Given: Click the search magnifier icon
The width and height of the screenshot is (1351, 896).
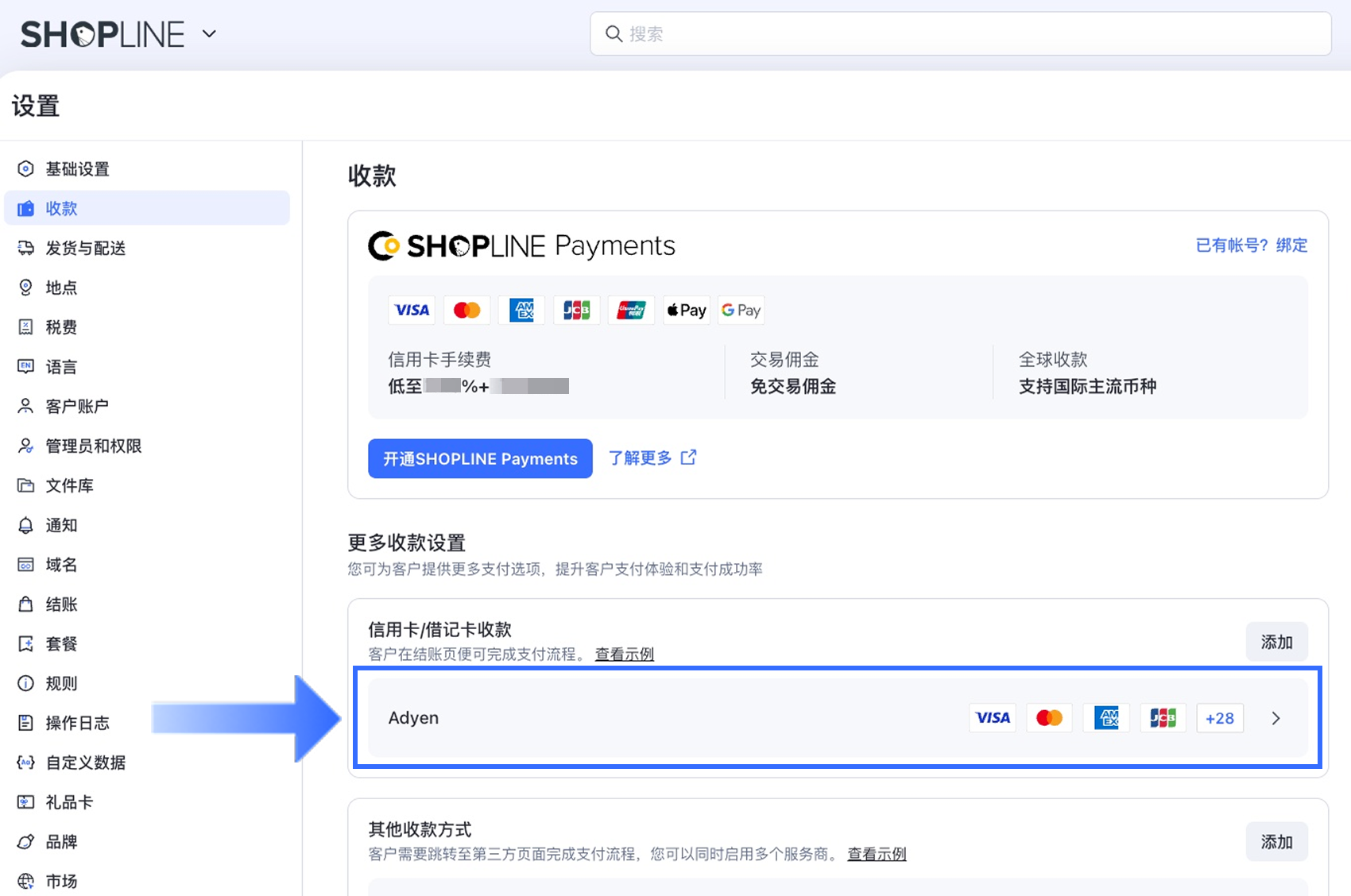Looking at the screenshot, I should coord(614,33).
